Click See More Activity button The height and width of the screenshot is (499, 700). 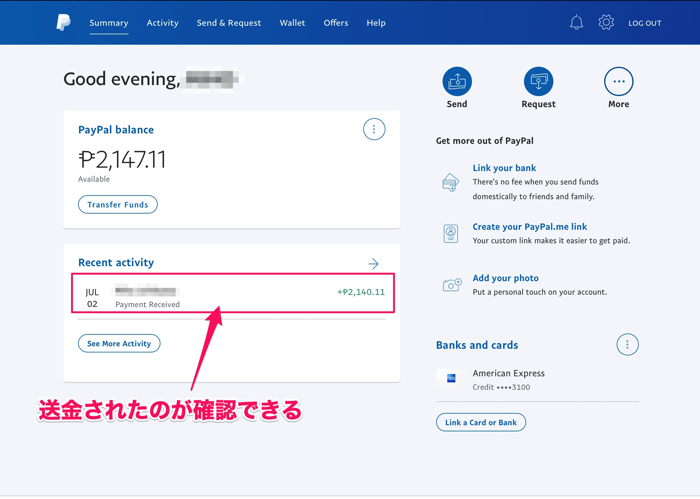coord(119,343)
